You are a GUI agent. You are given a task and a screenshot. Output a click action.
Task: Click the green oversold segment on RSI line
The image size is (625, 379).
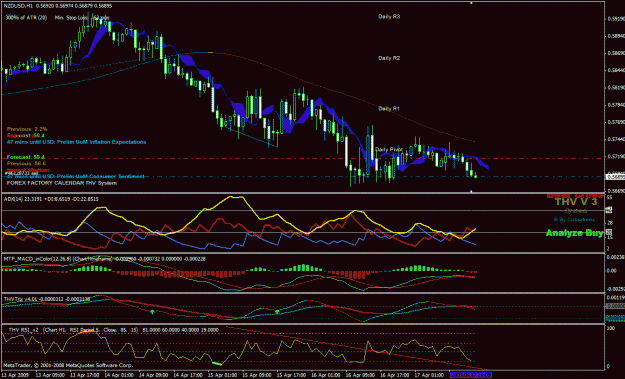click(x=217, y=363)
